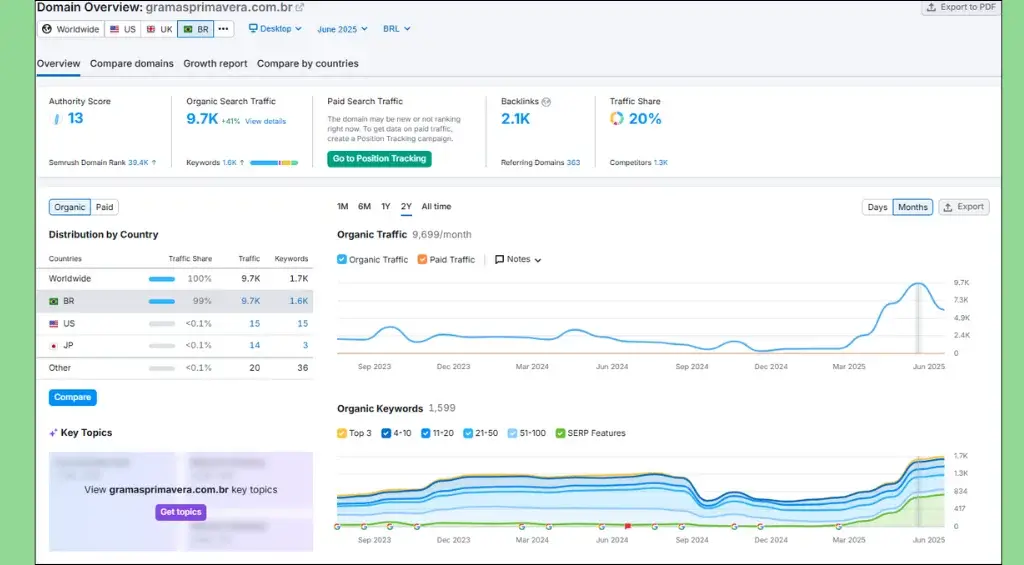The width and height of the screenshot is (1024, 565).
Task: Open the Compare domains tab
Action: click(x=132, y=63)
